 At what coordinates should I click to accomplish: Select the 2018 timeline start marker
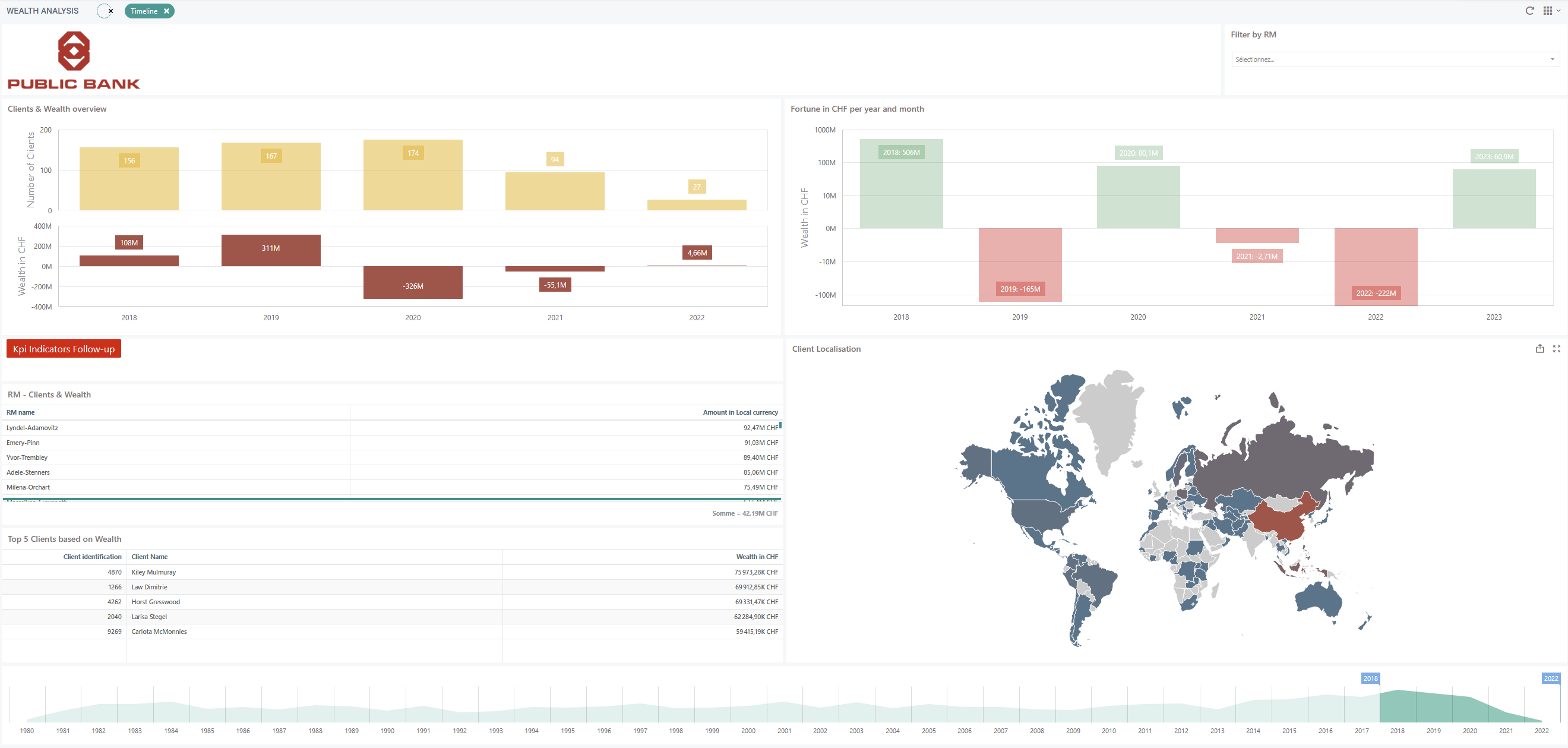pyautogui.click(x=1370, y=678)
